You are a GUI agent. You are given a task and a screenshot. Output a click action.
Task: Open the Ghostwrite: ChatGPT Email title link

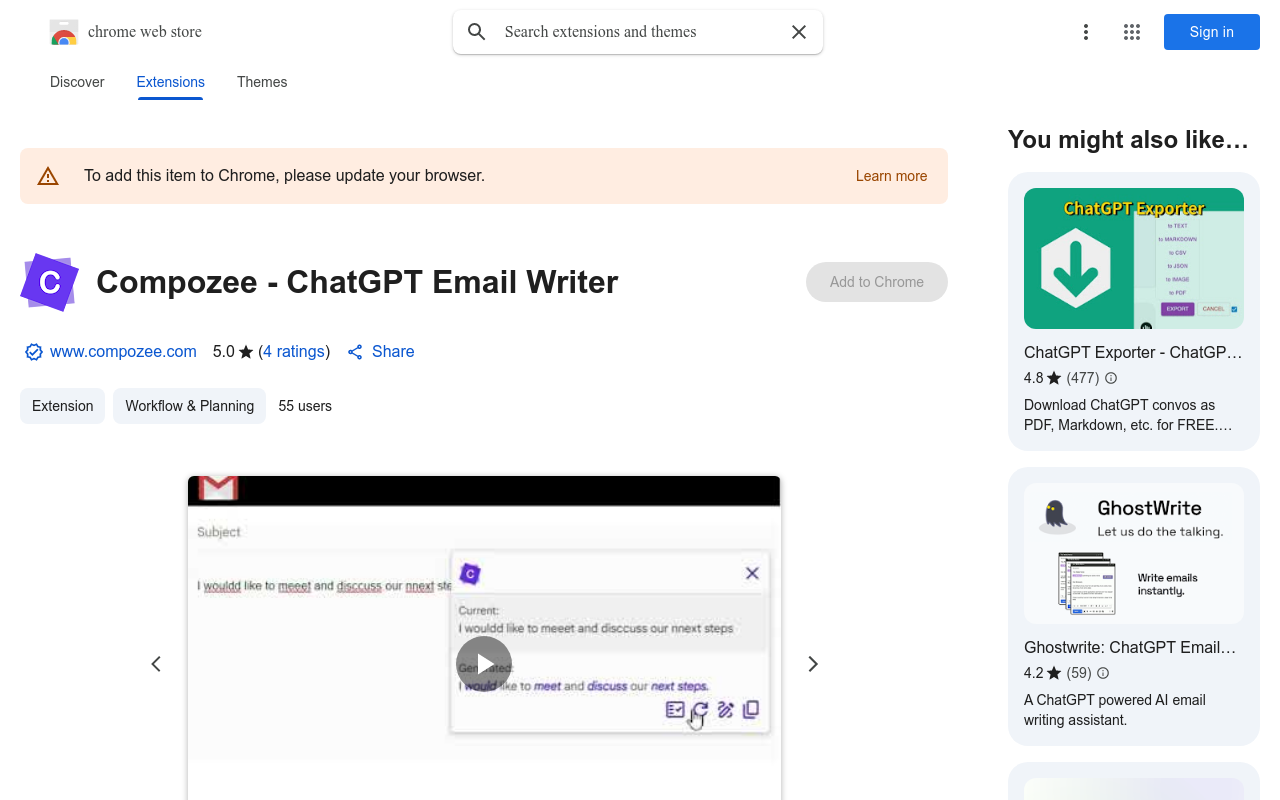pos(1131,647)
